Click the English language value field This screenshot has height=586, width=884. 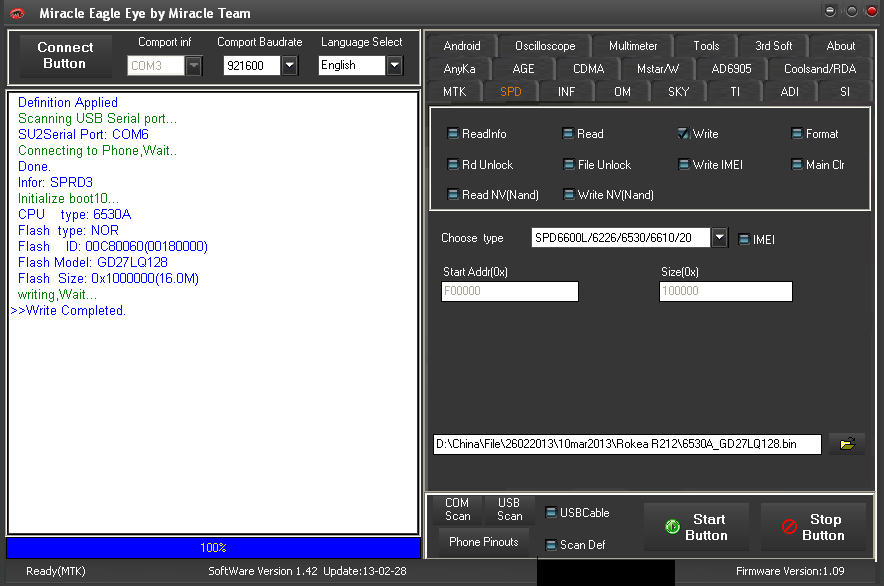click(x=352, y=65)
